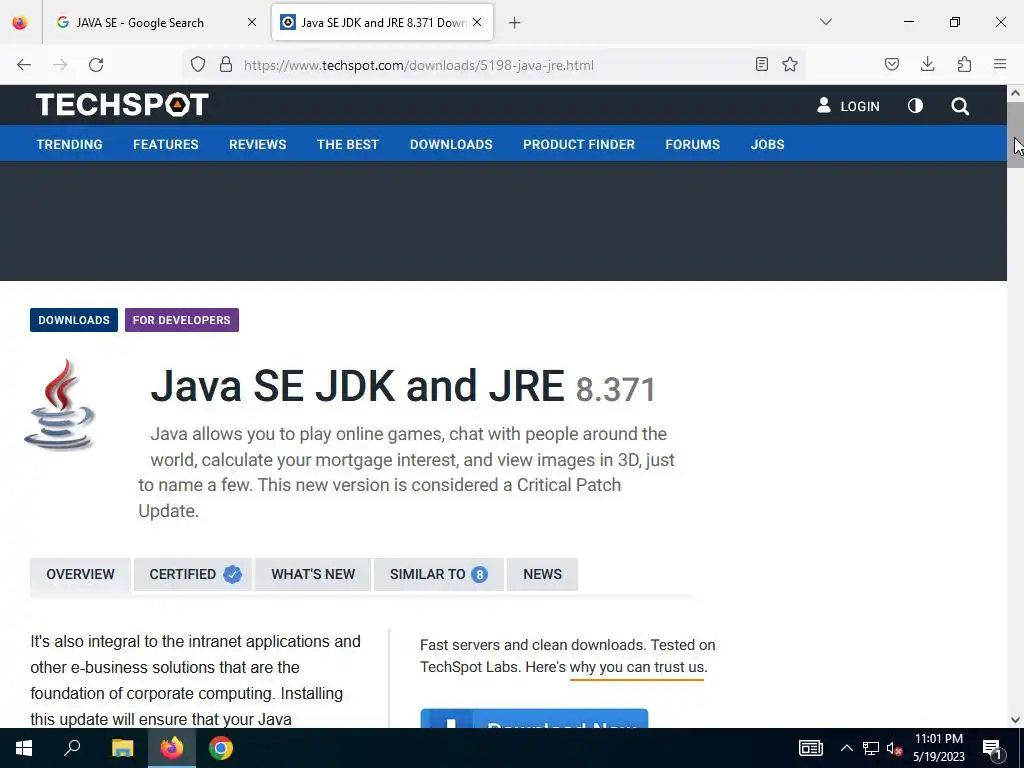The width and height of the screenshot is (1024, 768).
Task: Open the TechSpot site search magnifier
Action: coord(960,106)
